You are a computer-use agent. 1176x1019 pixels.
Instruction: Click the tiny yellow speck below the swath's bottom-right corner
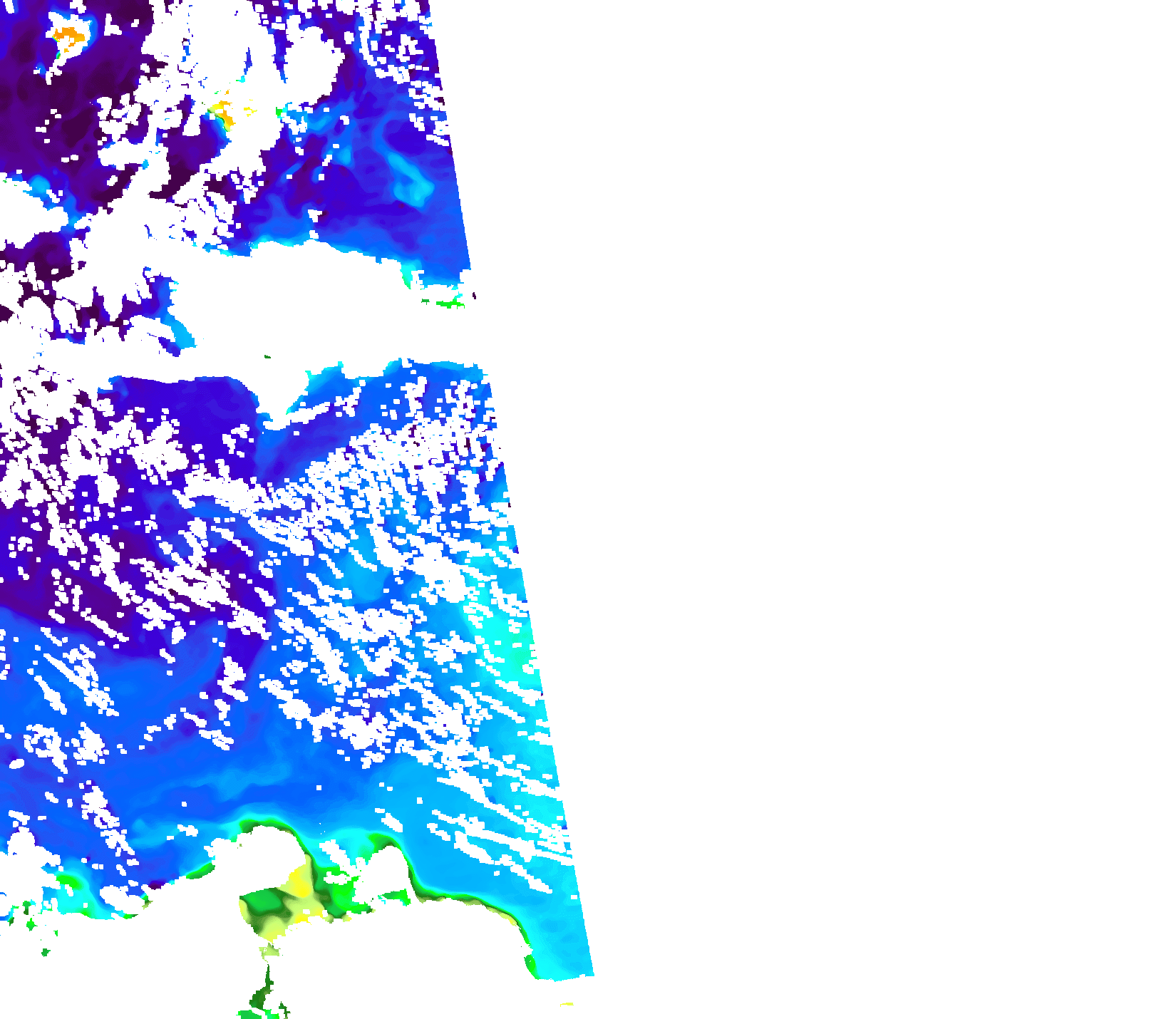(x=567, y=1004)
